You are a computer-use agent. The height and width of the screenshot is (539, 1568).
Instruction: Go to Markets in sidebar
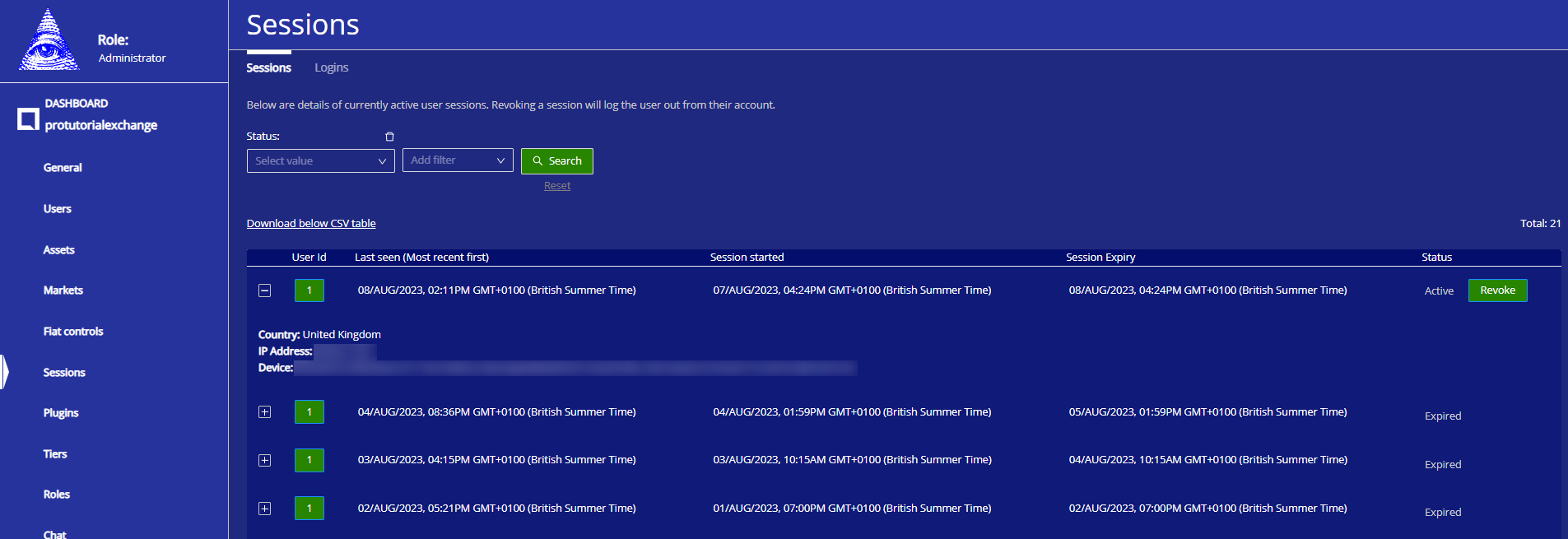[63, 290]
